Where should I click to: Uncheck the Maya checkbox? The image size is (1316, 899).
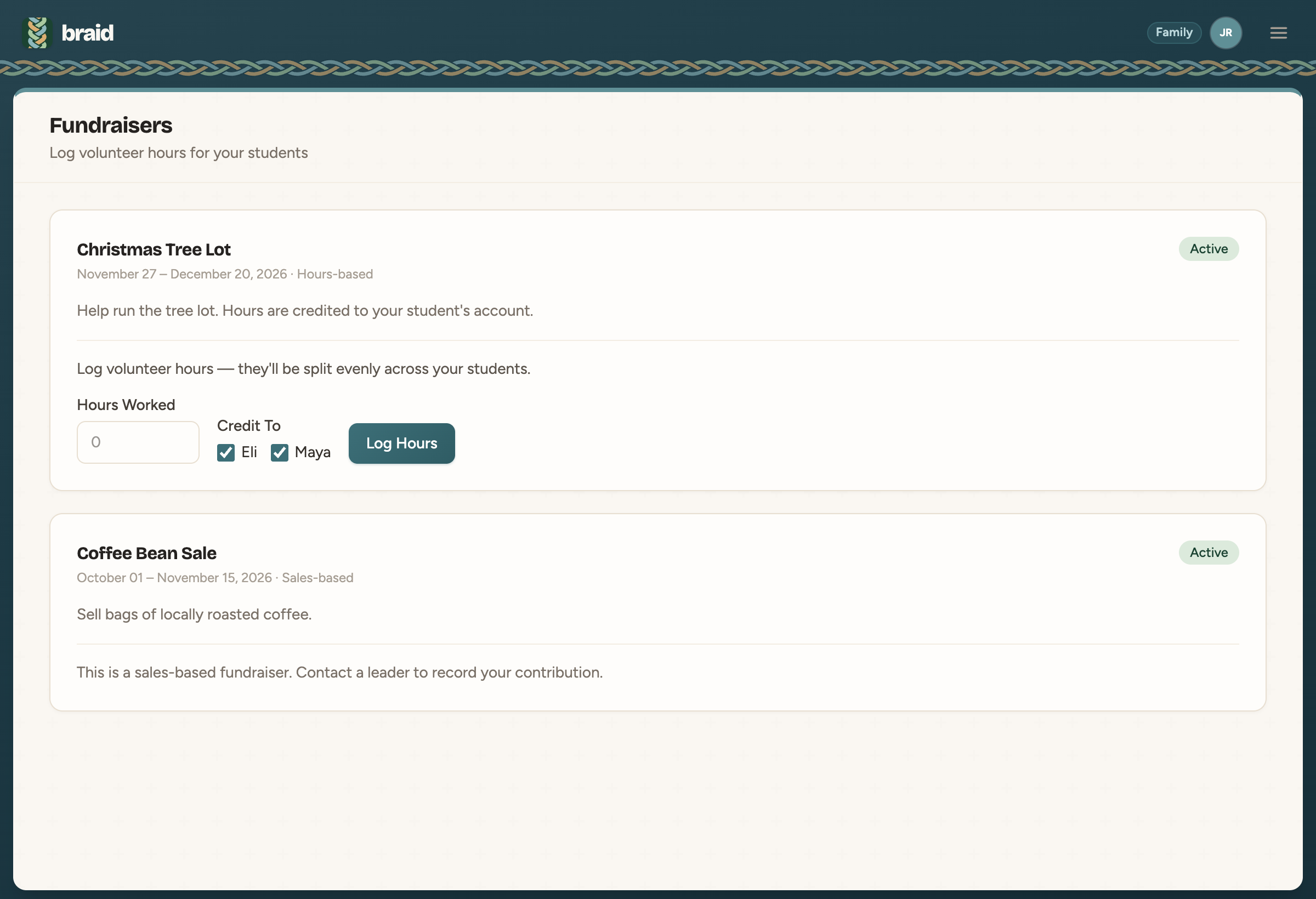point(279,452)
